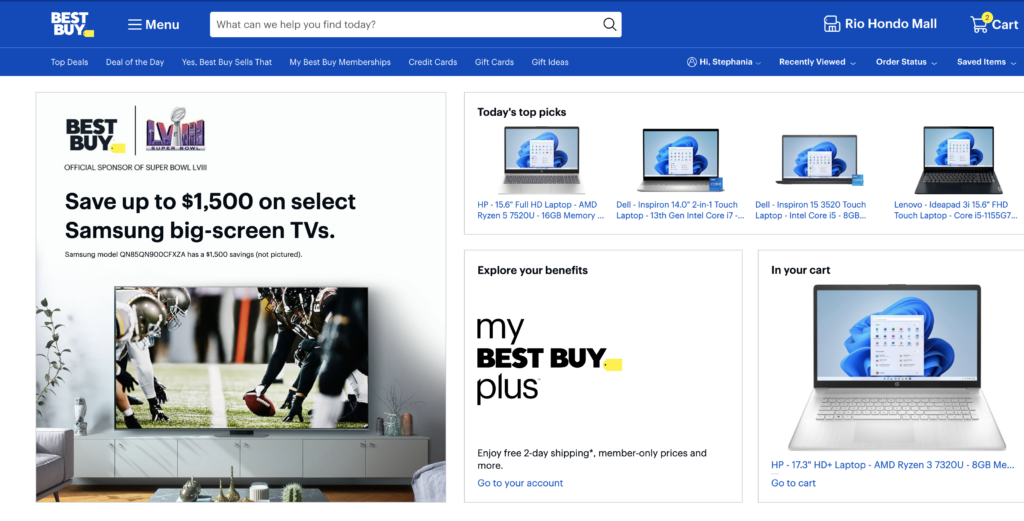Open My Best Buy Memberships

pos(340,62)
